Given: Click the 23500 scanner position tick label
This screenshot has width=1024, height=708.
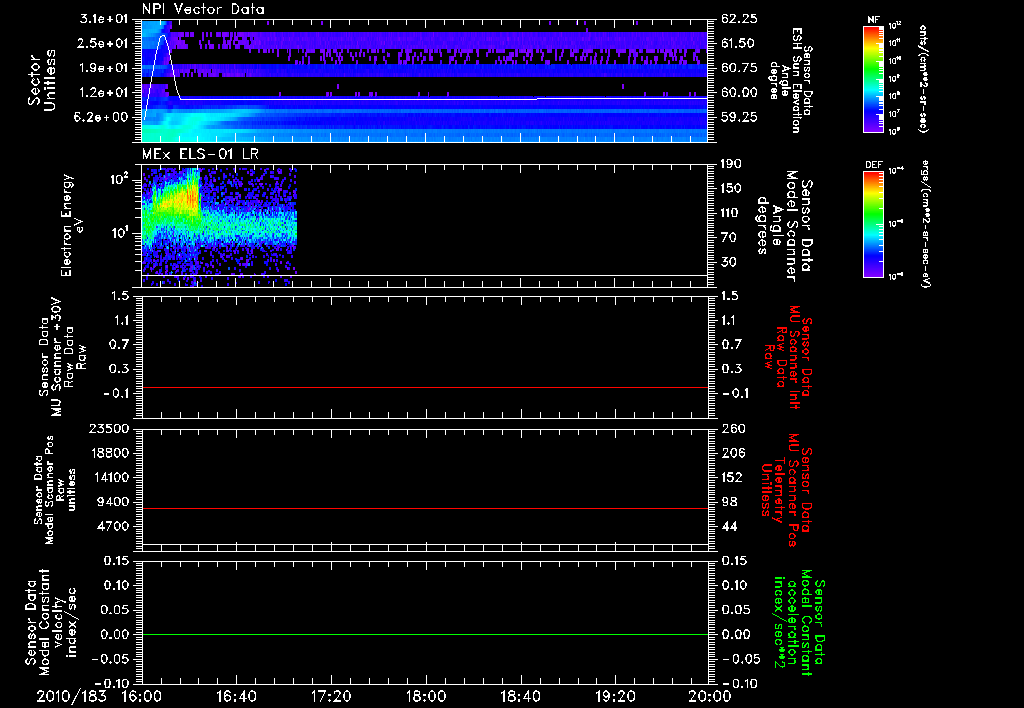Looking at the screenshot, I should tap(109, 429).
